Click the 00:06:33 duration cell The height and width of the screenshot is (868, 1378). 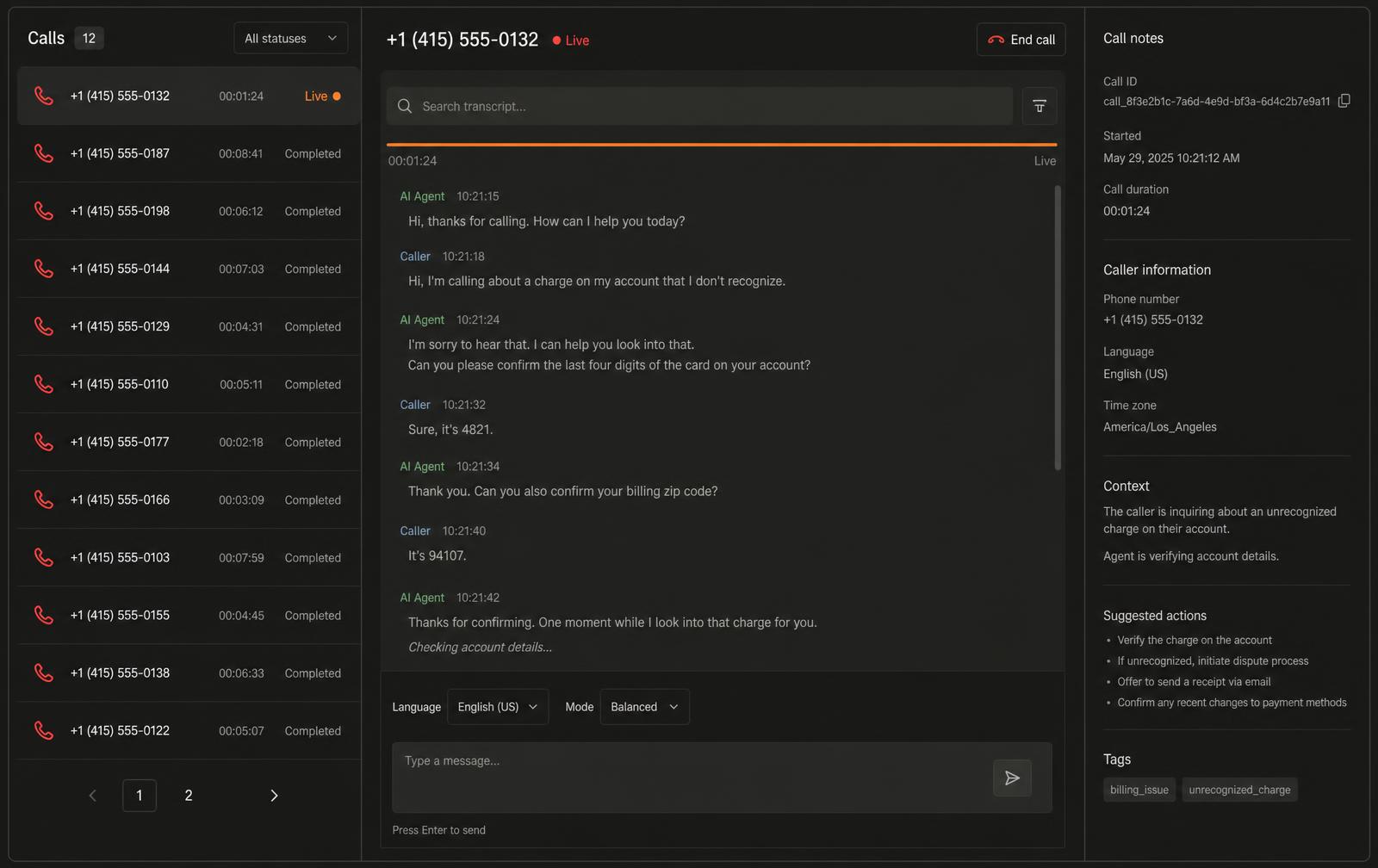pos(241,673)
